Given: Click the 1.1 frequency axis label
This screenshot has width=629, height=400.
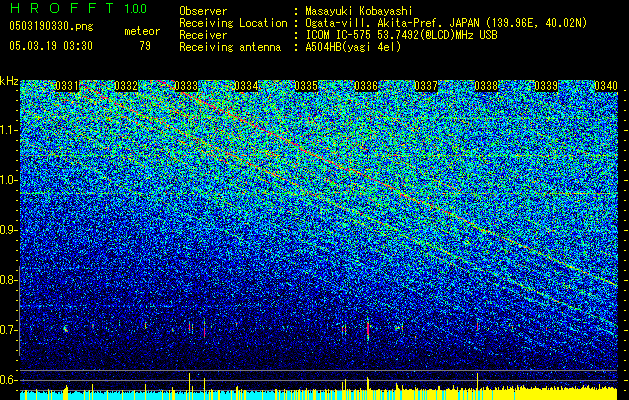Looking at the screenshot, I should [x=9, y=130].
